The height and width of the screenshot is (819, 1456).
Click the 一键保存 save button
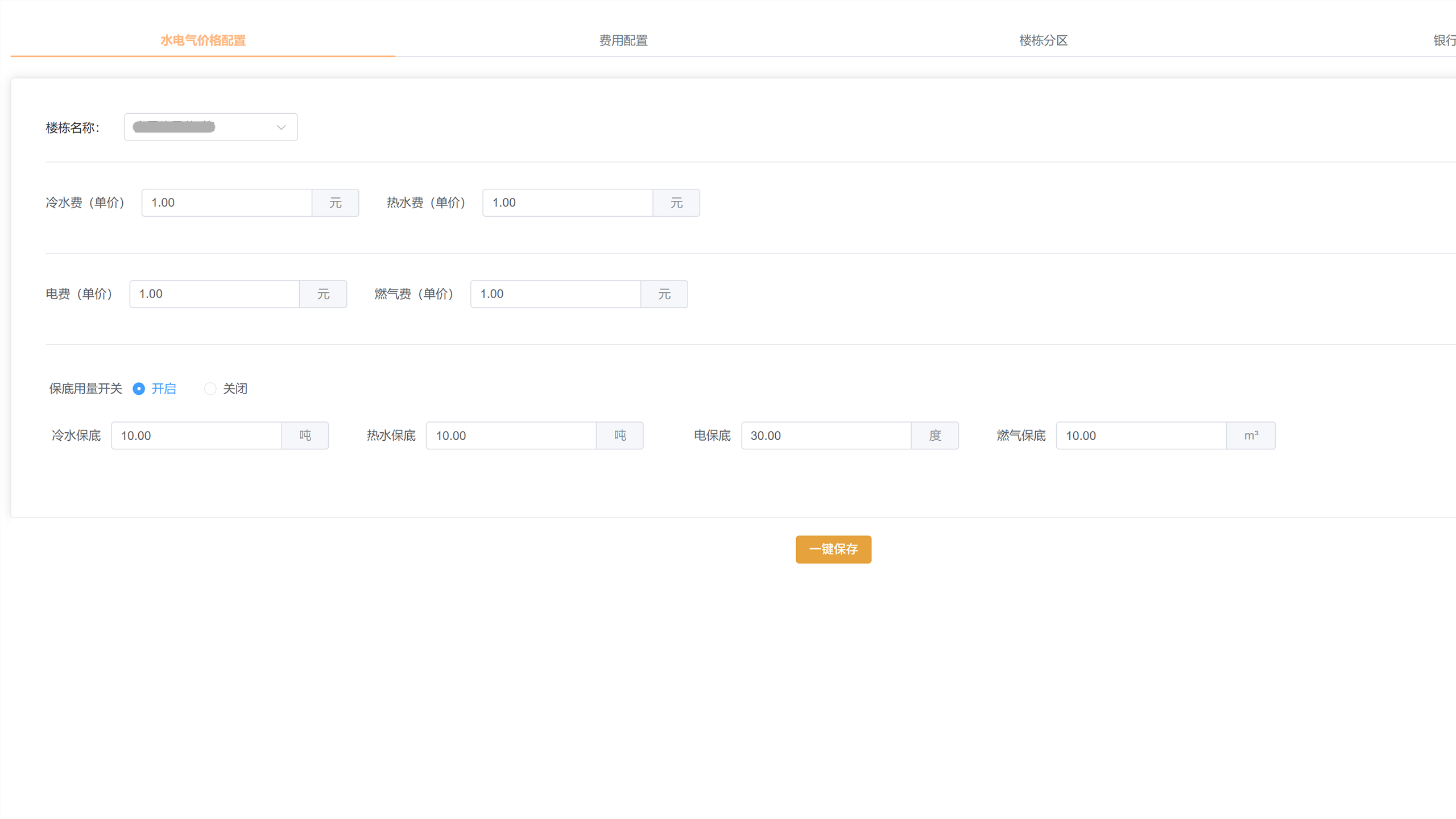[x=833, y=549]
